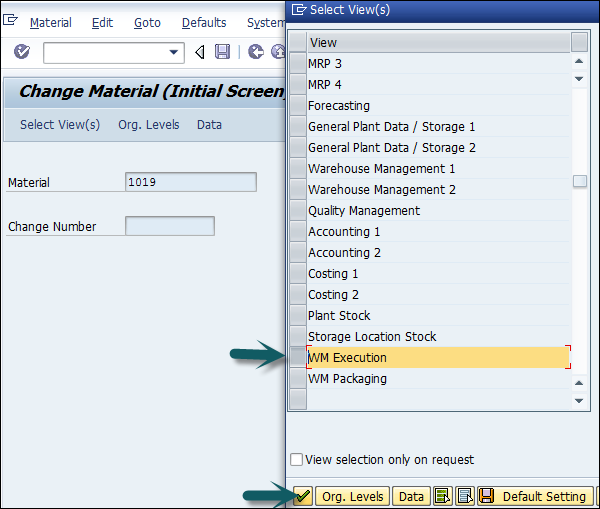This screenshot has width=600, height=509.
Task: Click the Change Number input field
Action: point(169,226)
